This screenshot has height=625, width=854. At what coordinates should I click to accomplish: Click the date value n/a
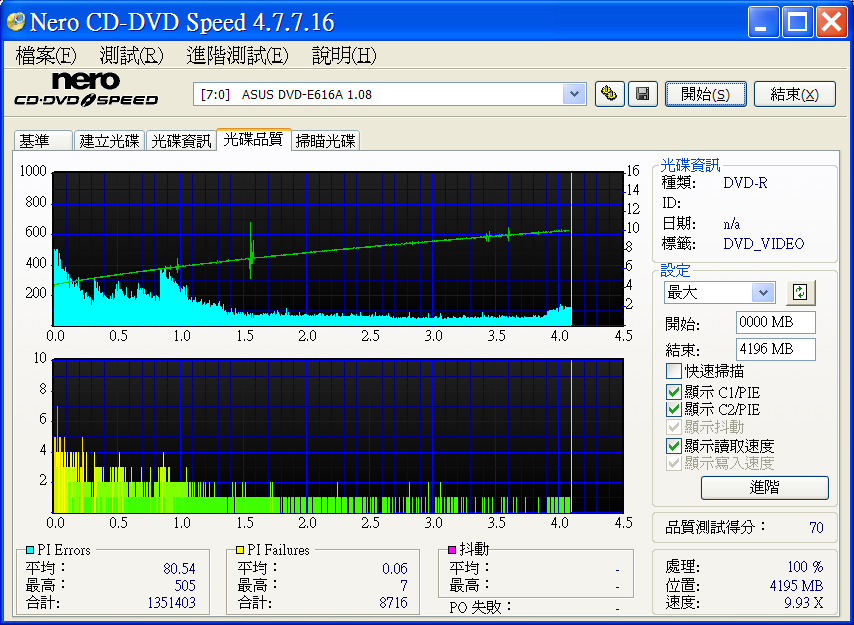[x=731, y=224]
